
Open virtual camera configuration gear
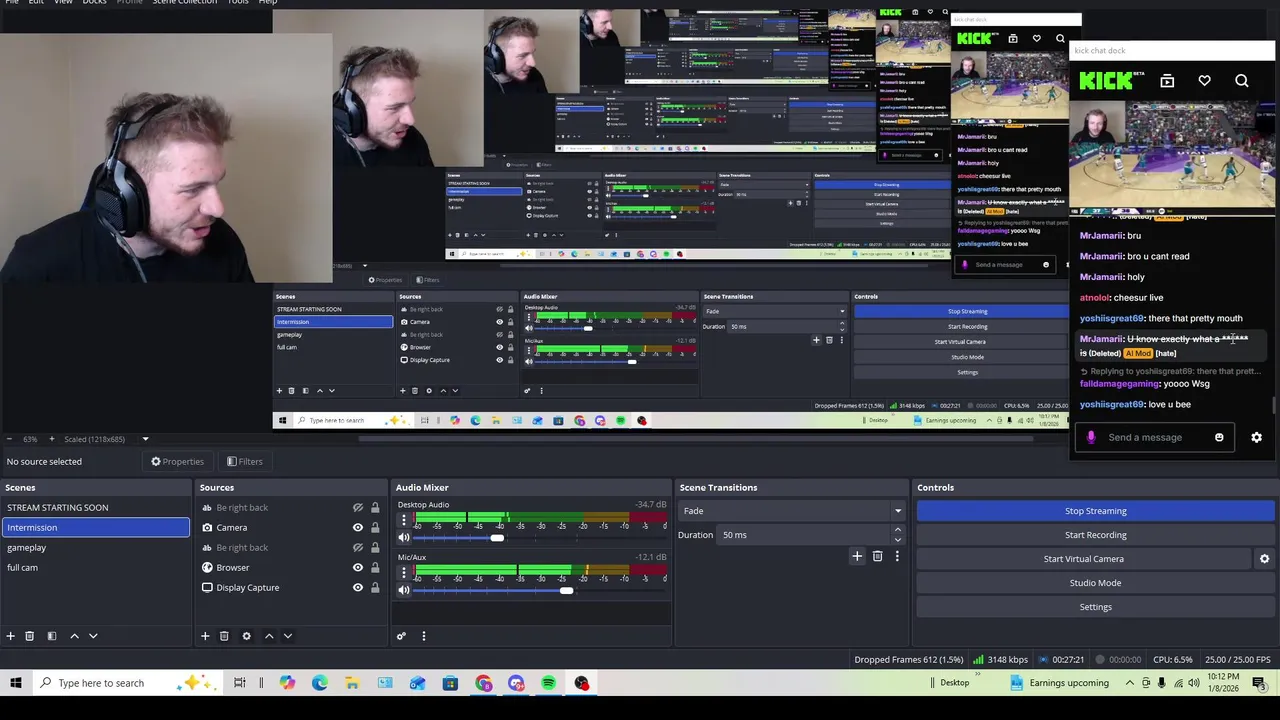1264,559
